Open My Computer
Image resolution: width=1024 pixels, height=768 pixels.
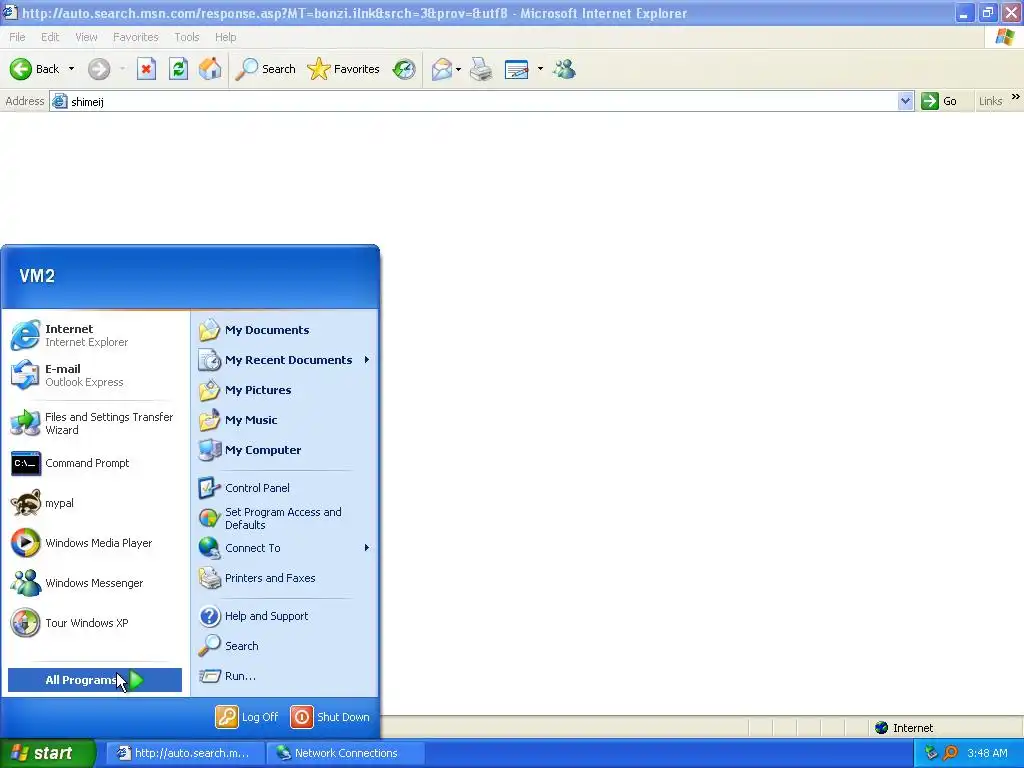click(x=285, y=450)
